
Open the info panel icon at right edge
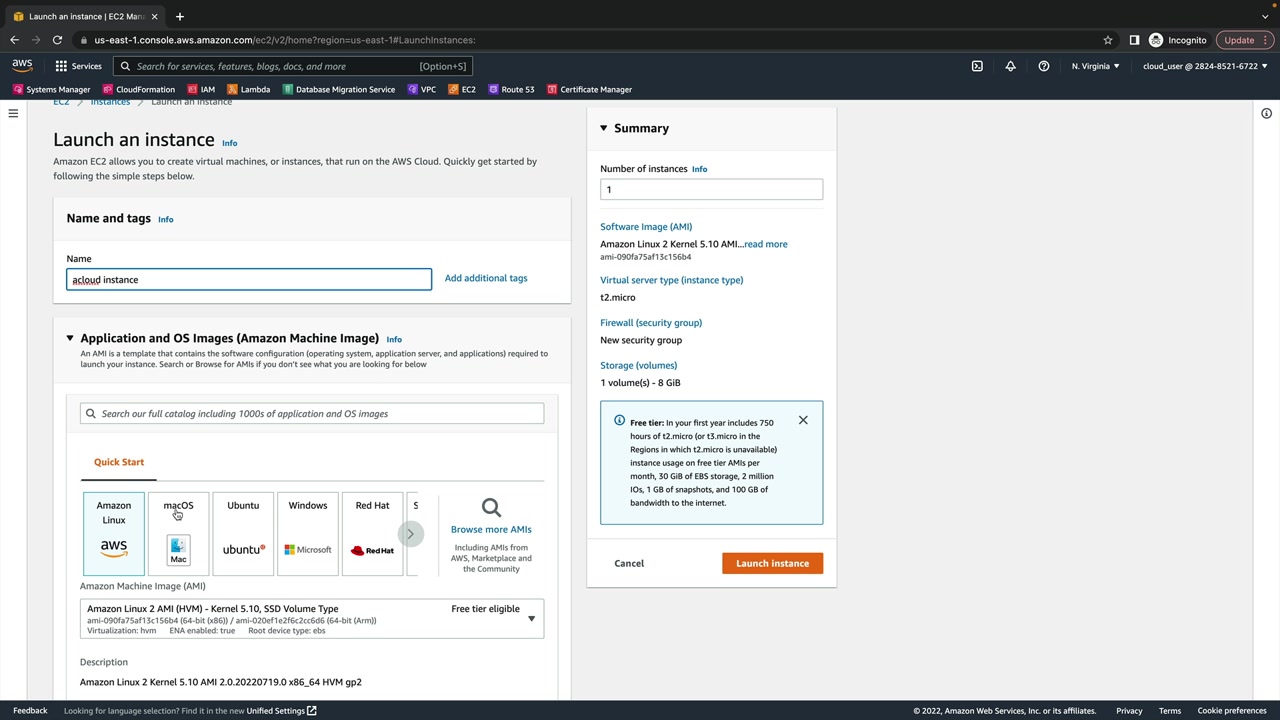(1266, 114)
